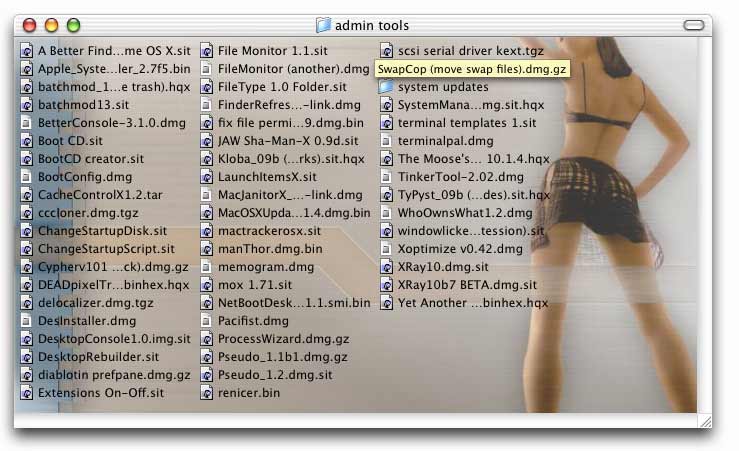This screenshot has width=739, height=451.
Task: Select the file named DesktopRebuilder.sit
Action: [99, 357]
